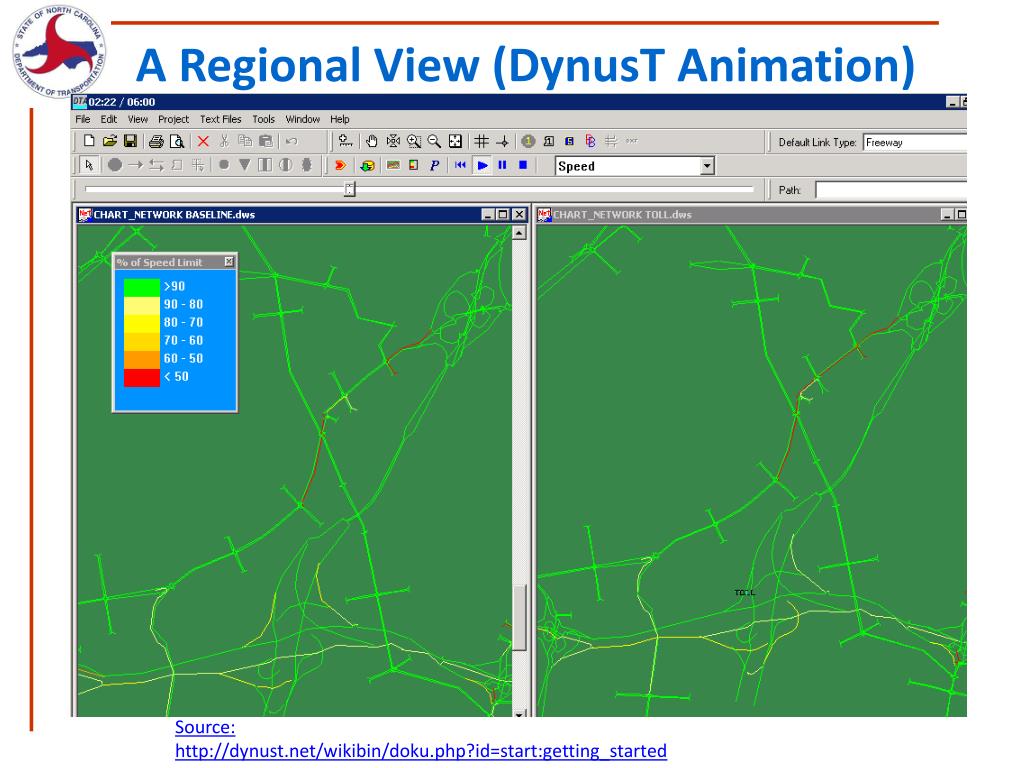This screenshot has height=768, width=1024.
Task: Click the yellow 80 - 70 legend swatch
Action: 142,323
